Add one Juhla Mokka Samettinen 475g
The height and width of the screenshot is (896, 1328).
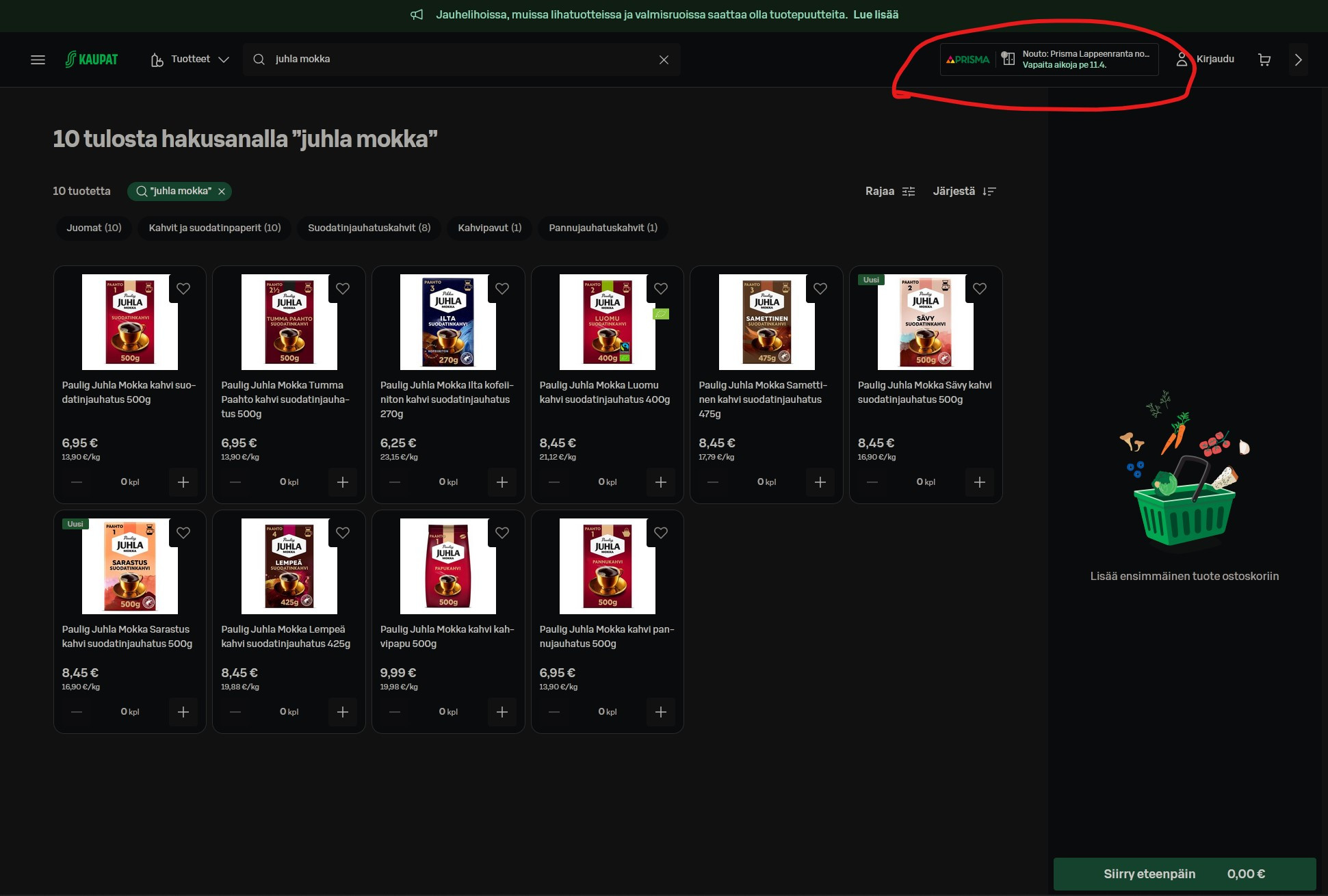(x=820, y=482)
